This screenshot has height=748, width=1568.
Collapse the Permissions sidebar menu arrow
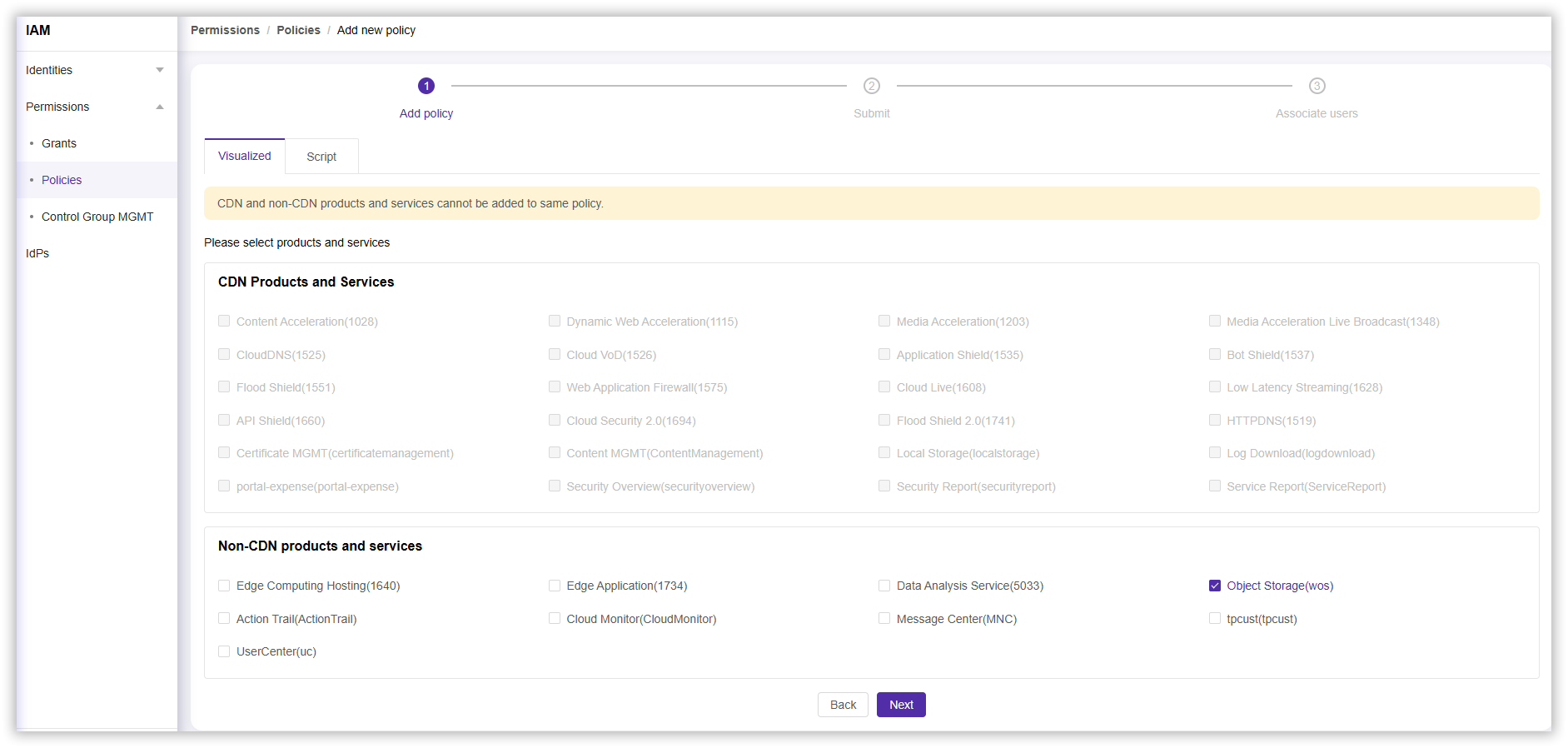pos(160,107)
